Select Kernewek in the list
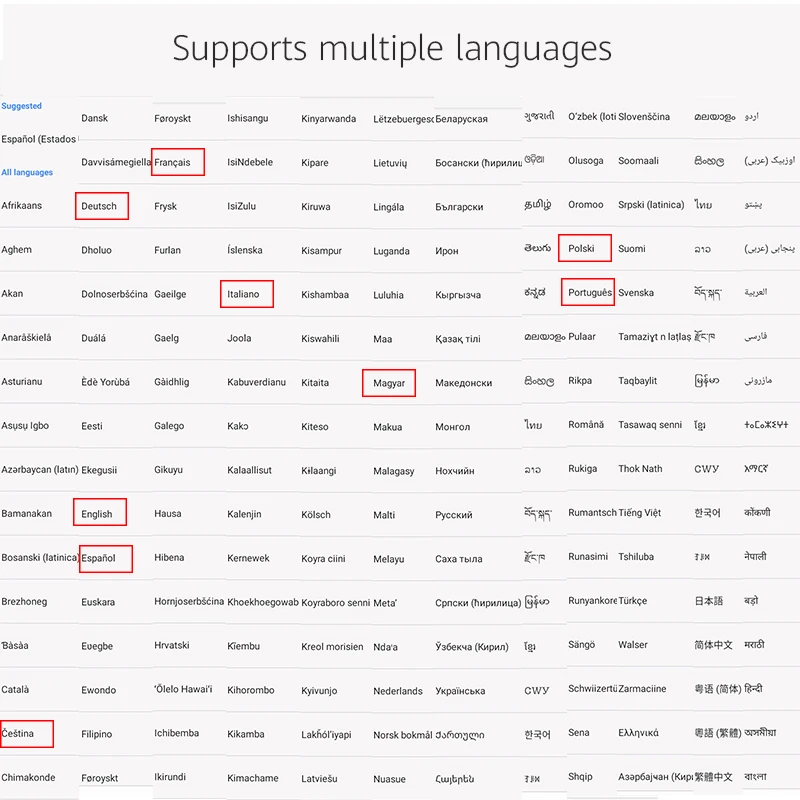800x800 pixels. point(248,558)
